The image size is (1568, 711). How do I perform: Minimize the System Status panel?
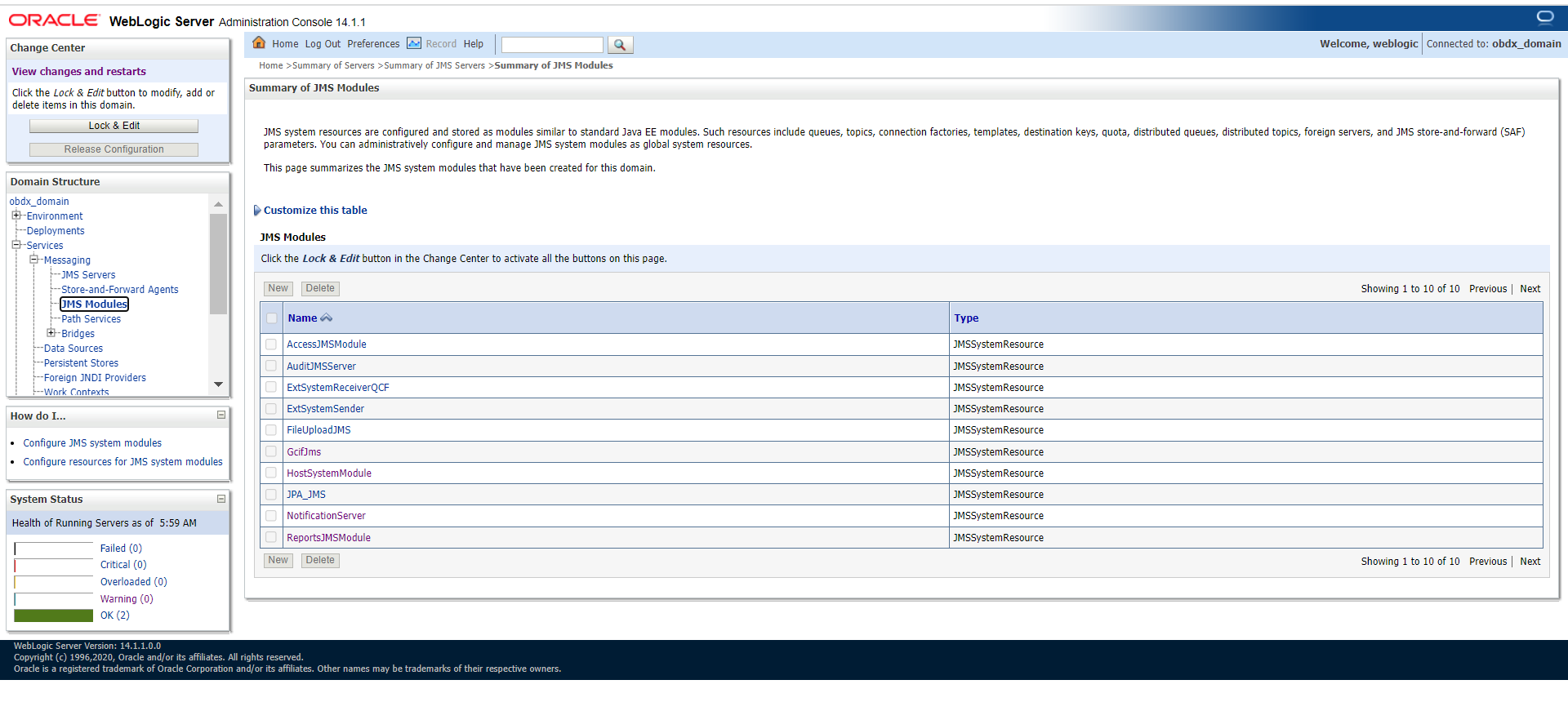(x=221, y=499)
